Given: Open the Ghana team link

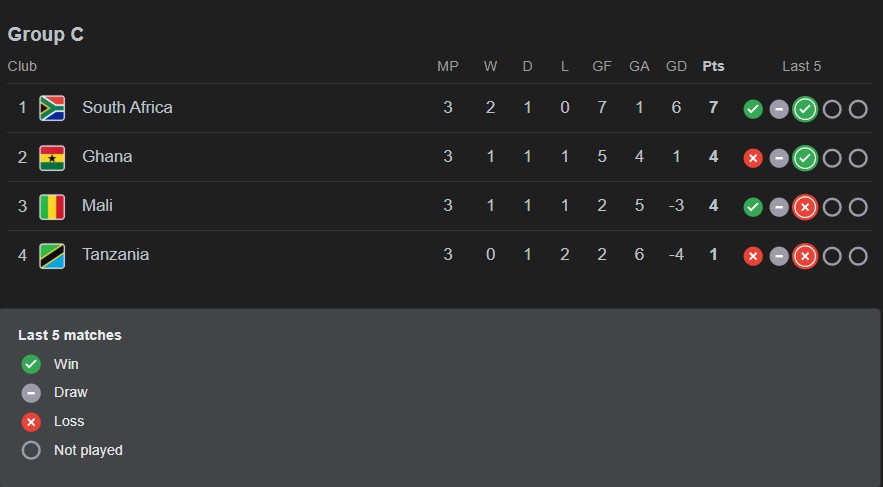Looking at the screenshot, I should tap(107, 156).
